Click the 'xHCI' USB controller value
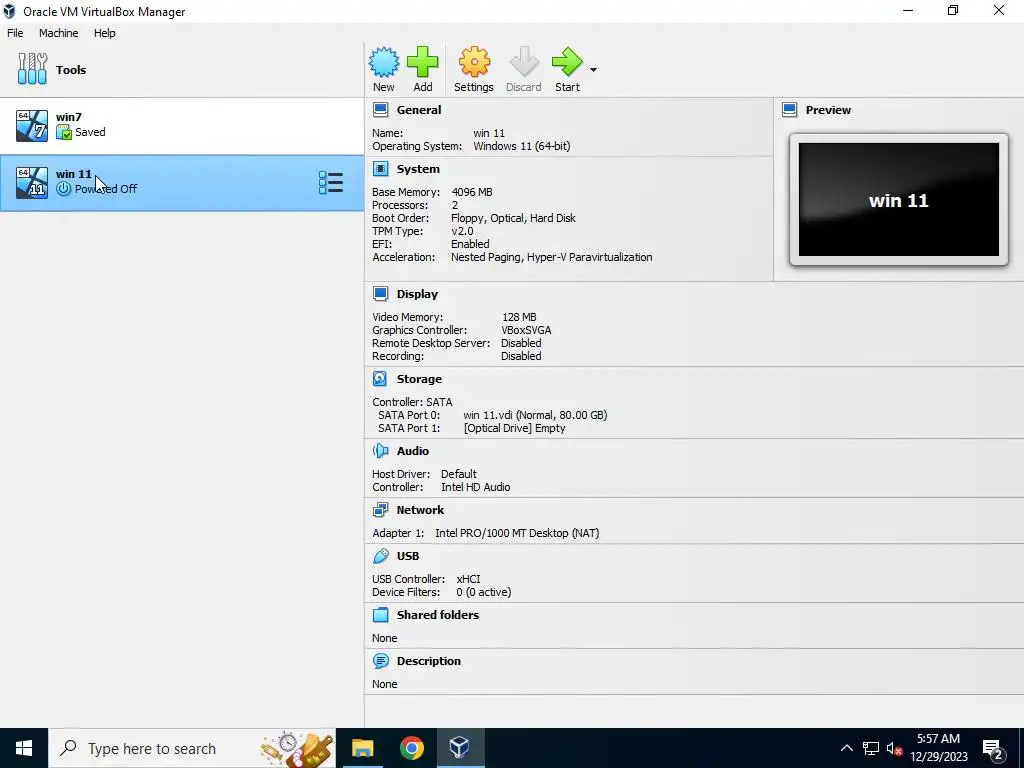 [x=468, y=579]
